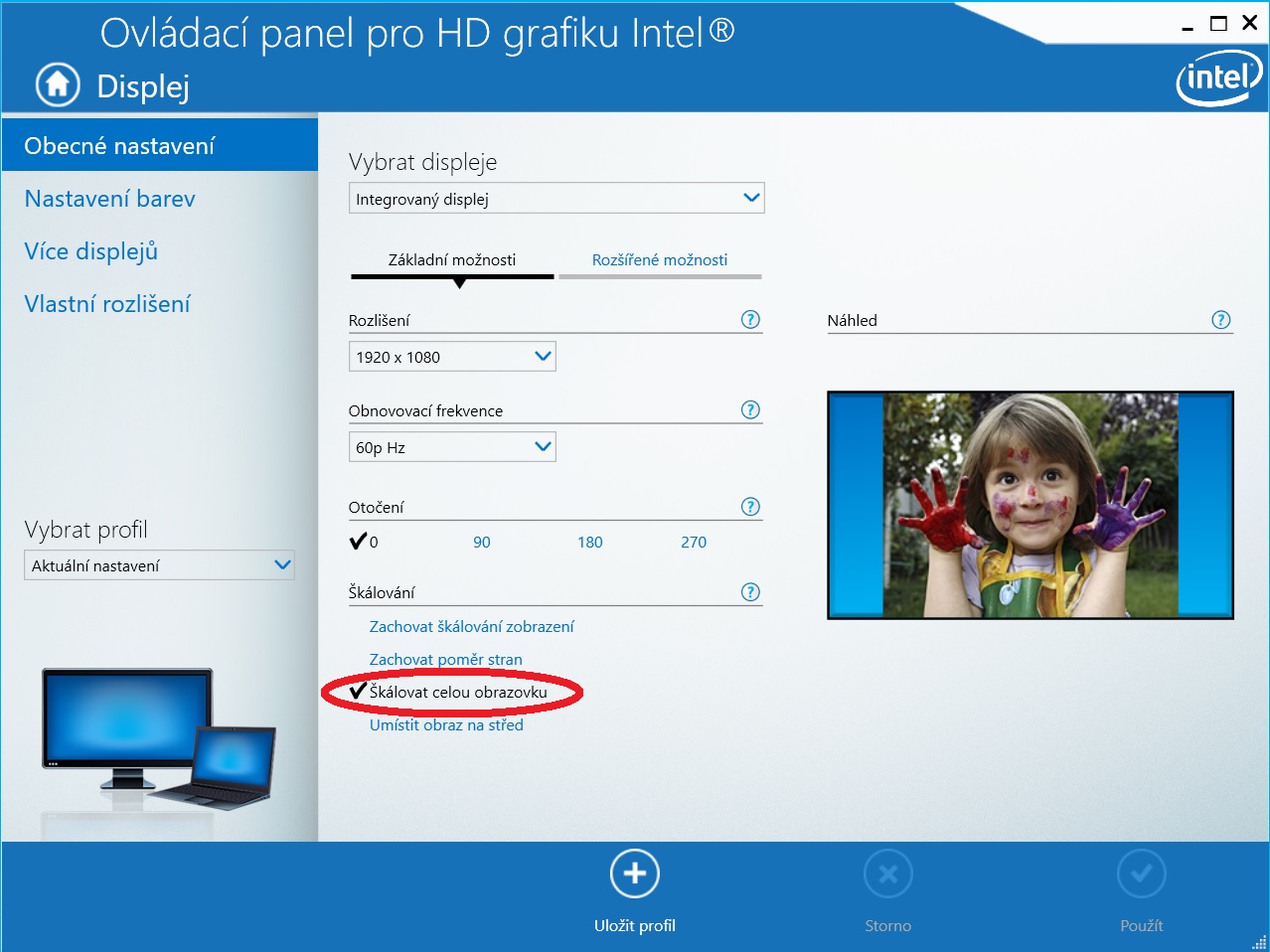1270x952 pixels.
Task: Click the Použít label
Action: click(x=1142, y=926)
